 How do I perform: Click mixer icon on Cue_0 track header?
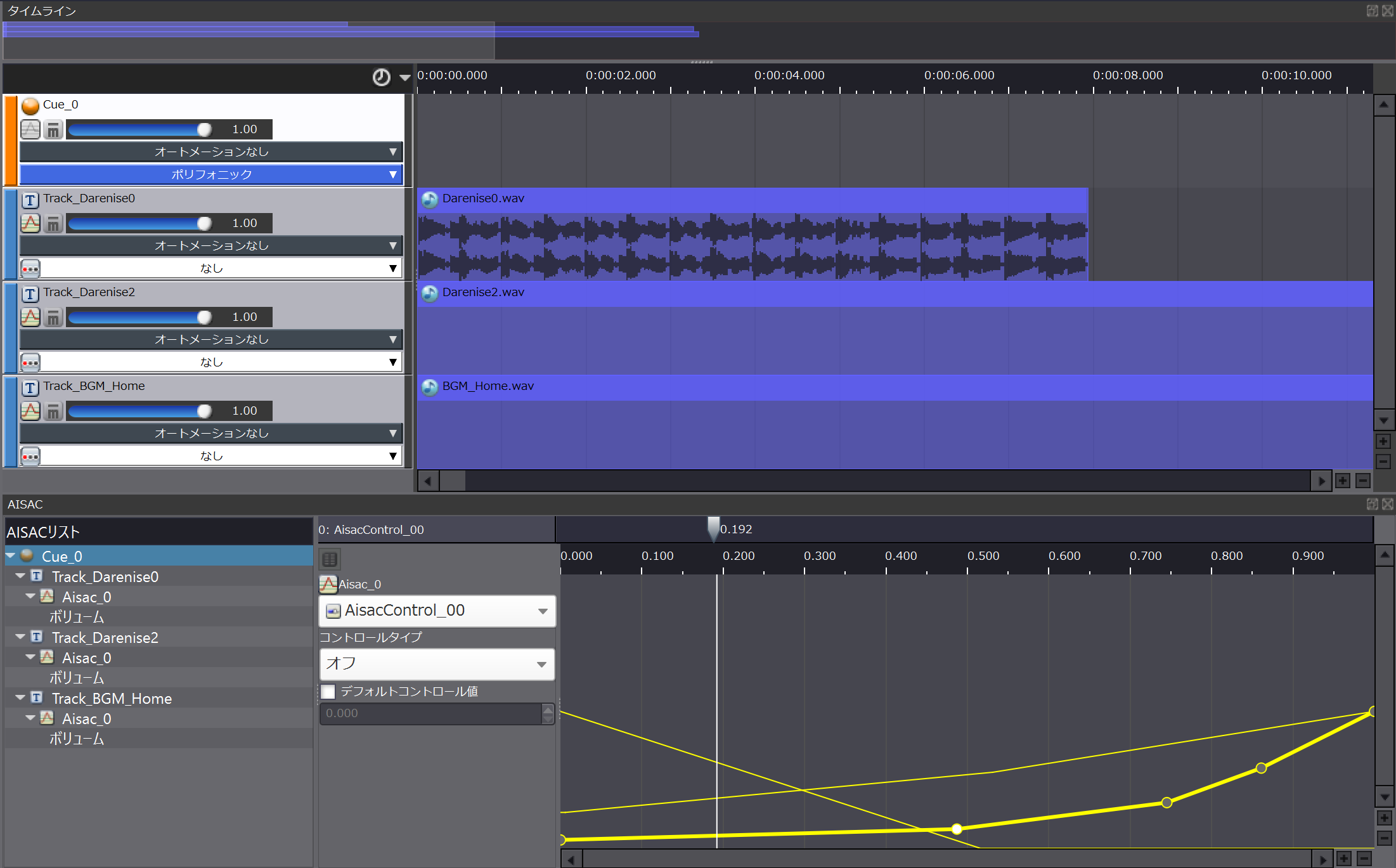tap(53, 130)
